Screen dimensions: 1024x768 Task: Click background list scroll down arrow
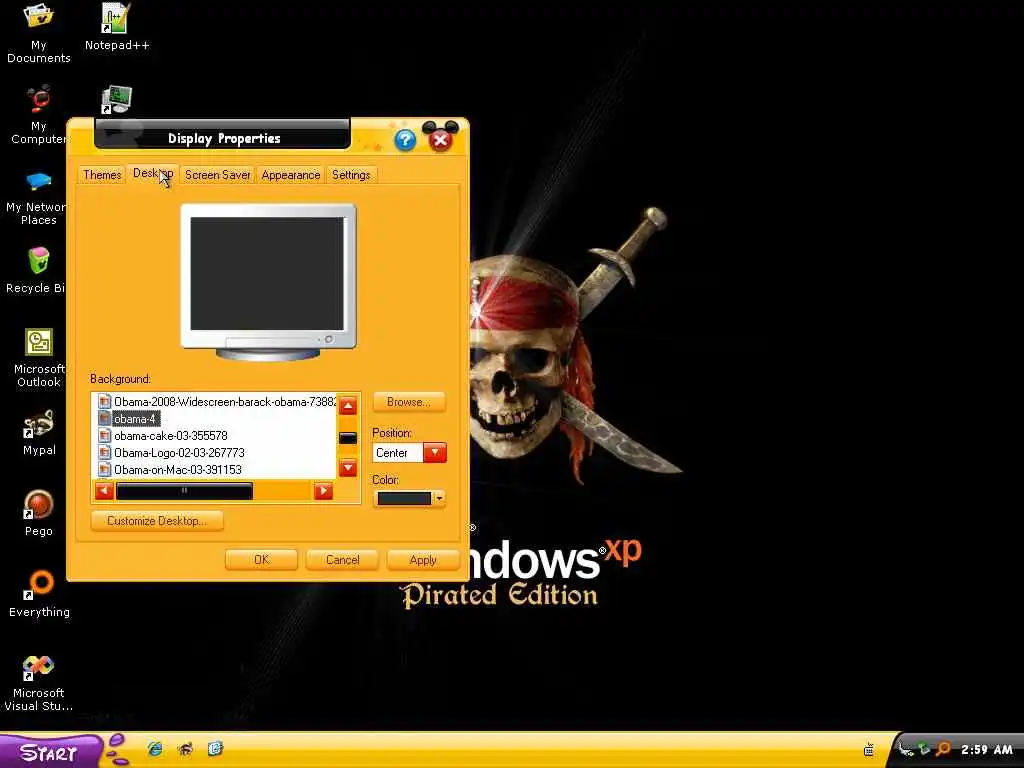coord(348,468)
